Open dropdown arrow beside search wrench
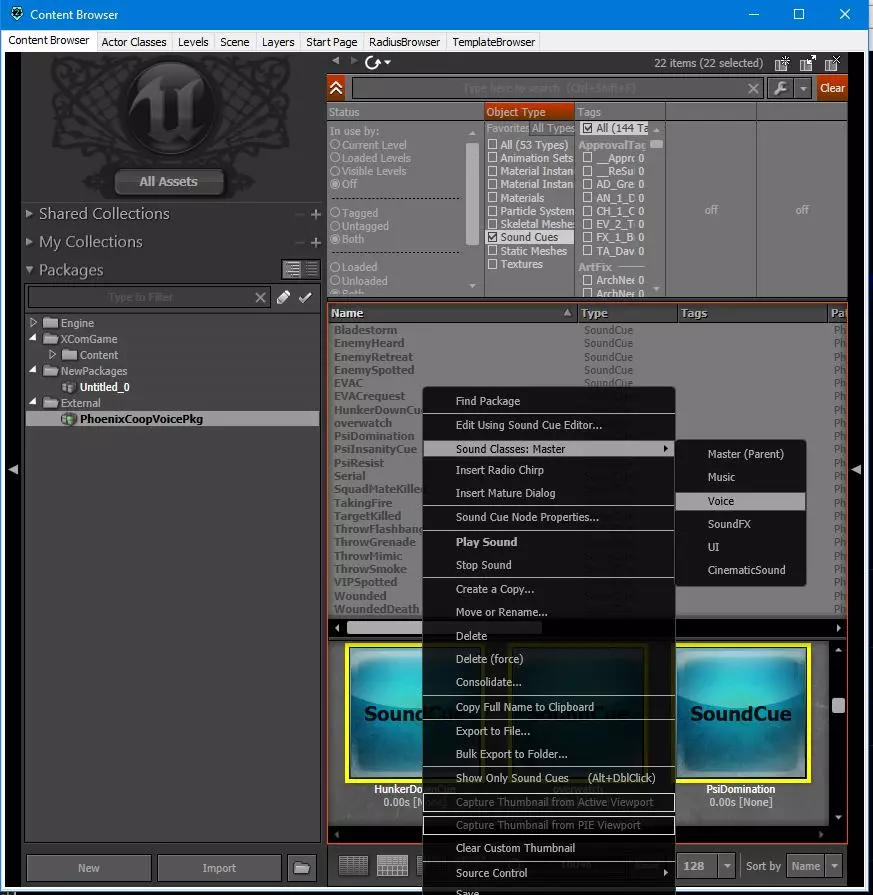This screenshot has width=873, height=895. tap(803, 88)
